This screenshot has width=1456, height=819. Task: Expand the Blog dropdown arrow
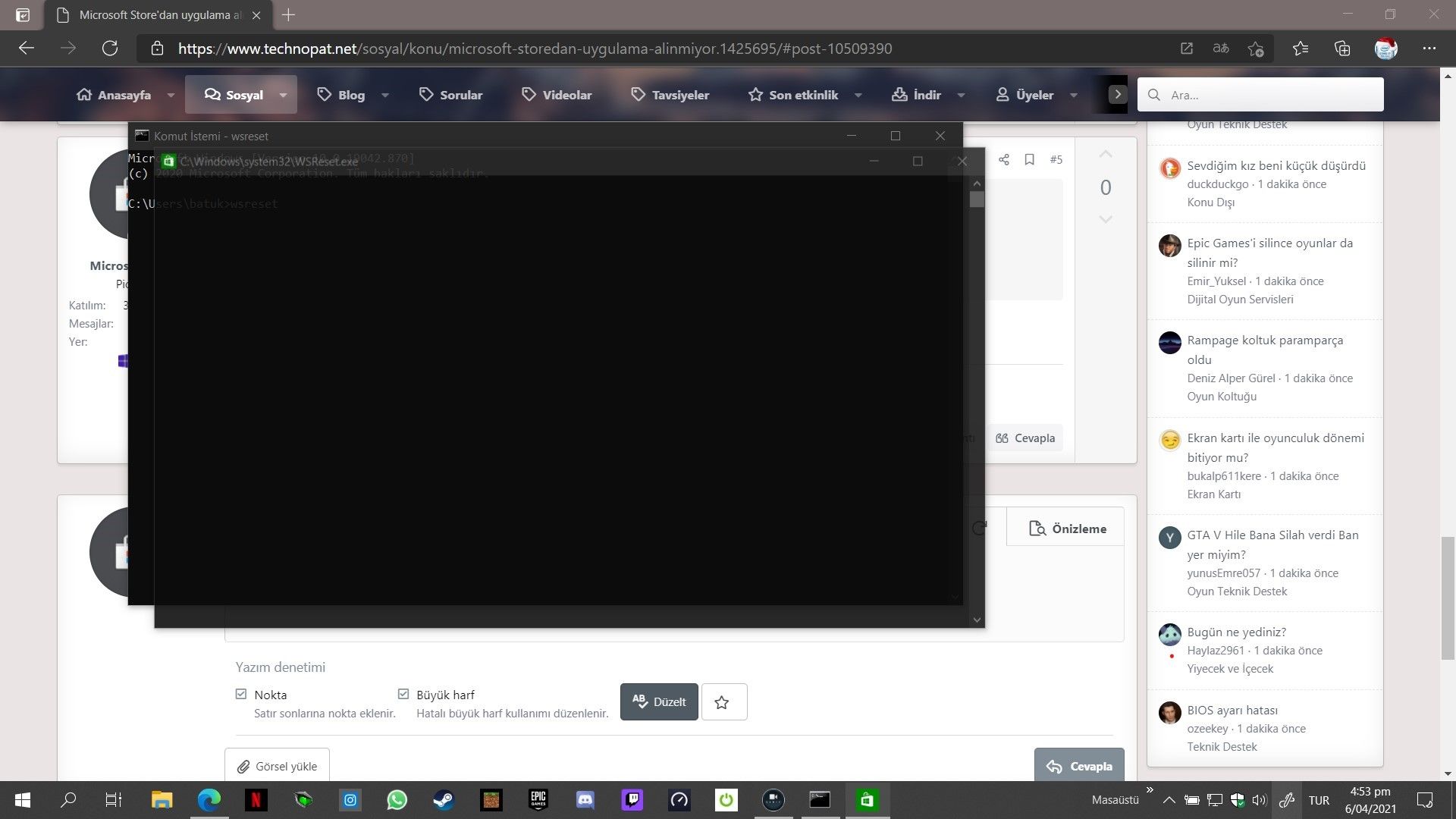385,96
